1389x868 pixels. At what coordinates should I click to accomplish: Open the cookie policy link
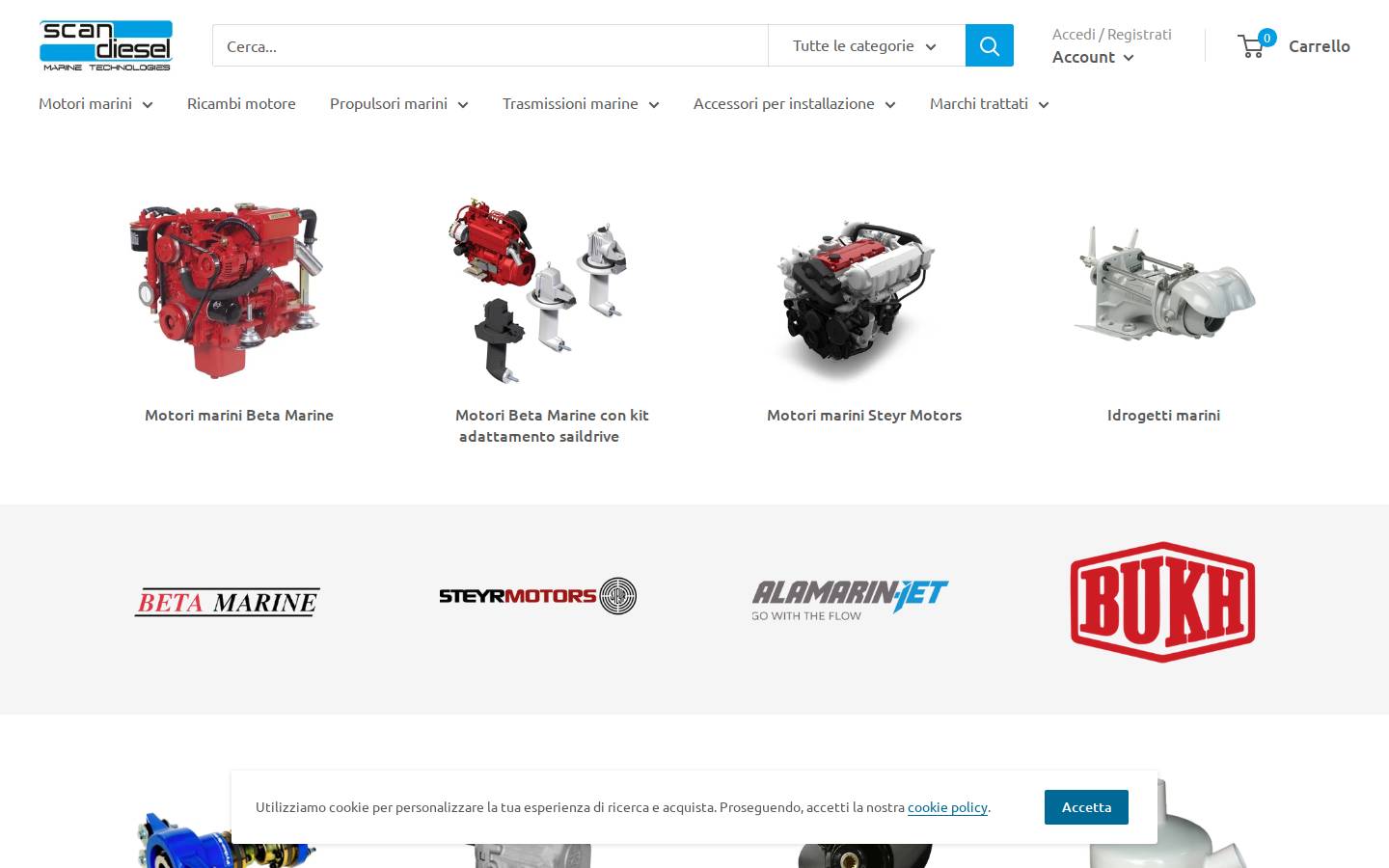pos(947,807)
